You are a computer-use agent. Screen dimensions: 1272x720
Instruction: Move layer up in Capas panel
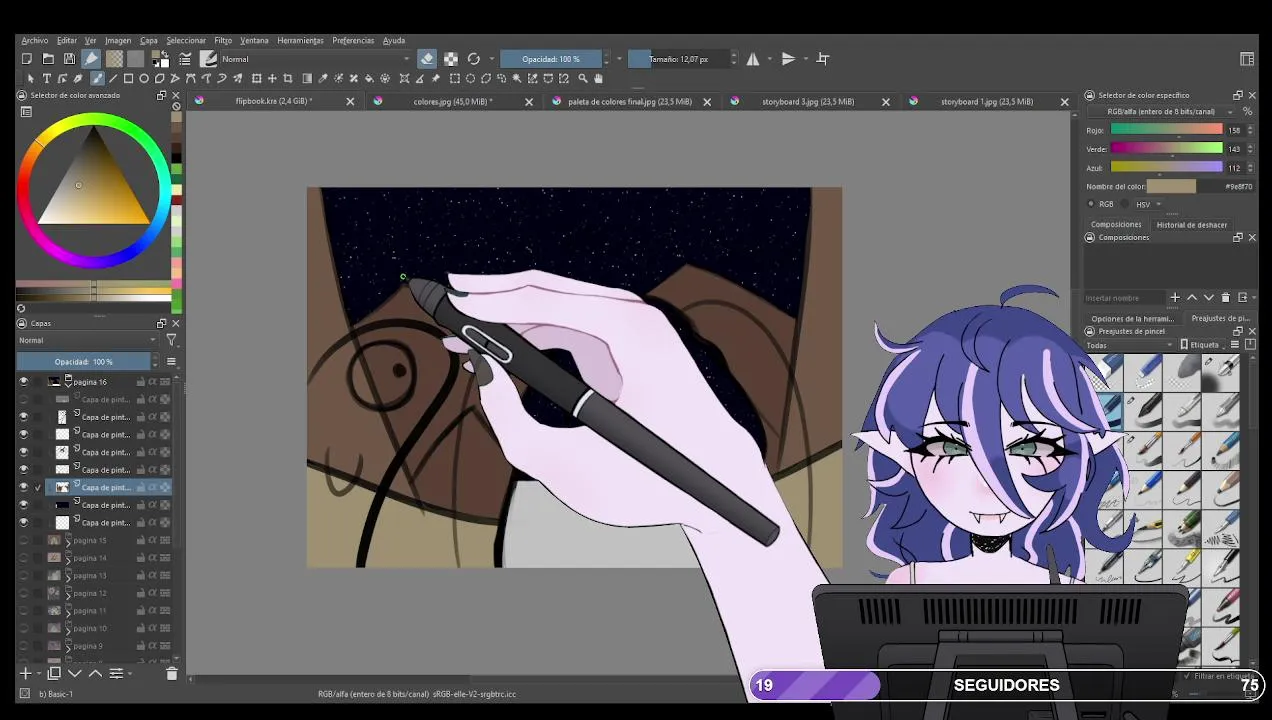click(x=95, y=674)
